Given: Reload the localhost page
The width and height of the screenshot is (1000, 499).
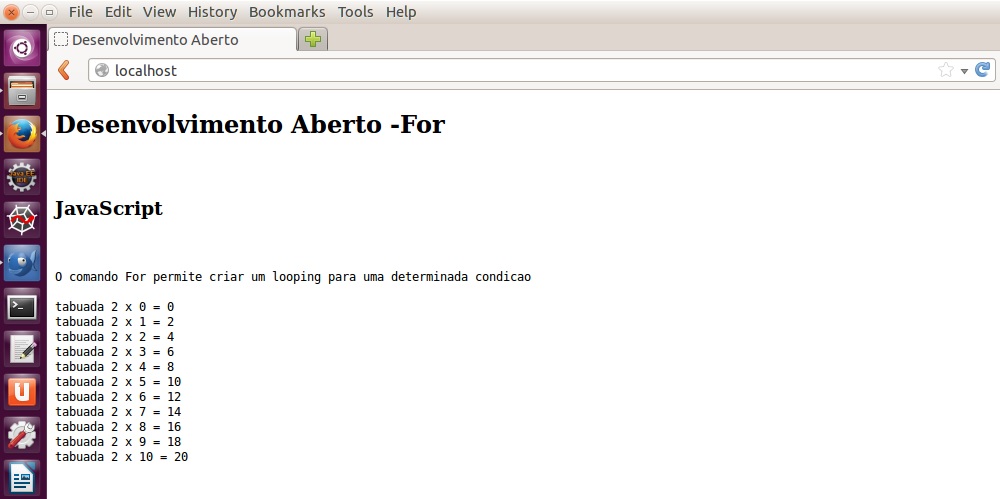Looking at the screenshot, I should point(982,70).
